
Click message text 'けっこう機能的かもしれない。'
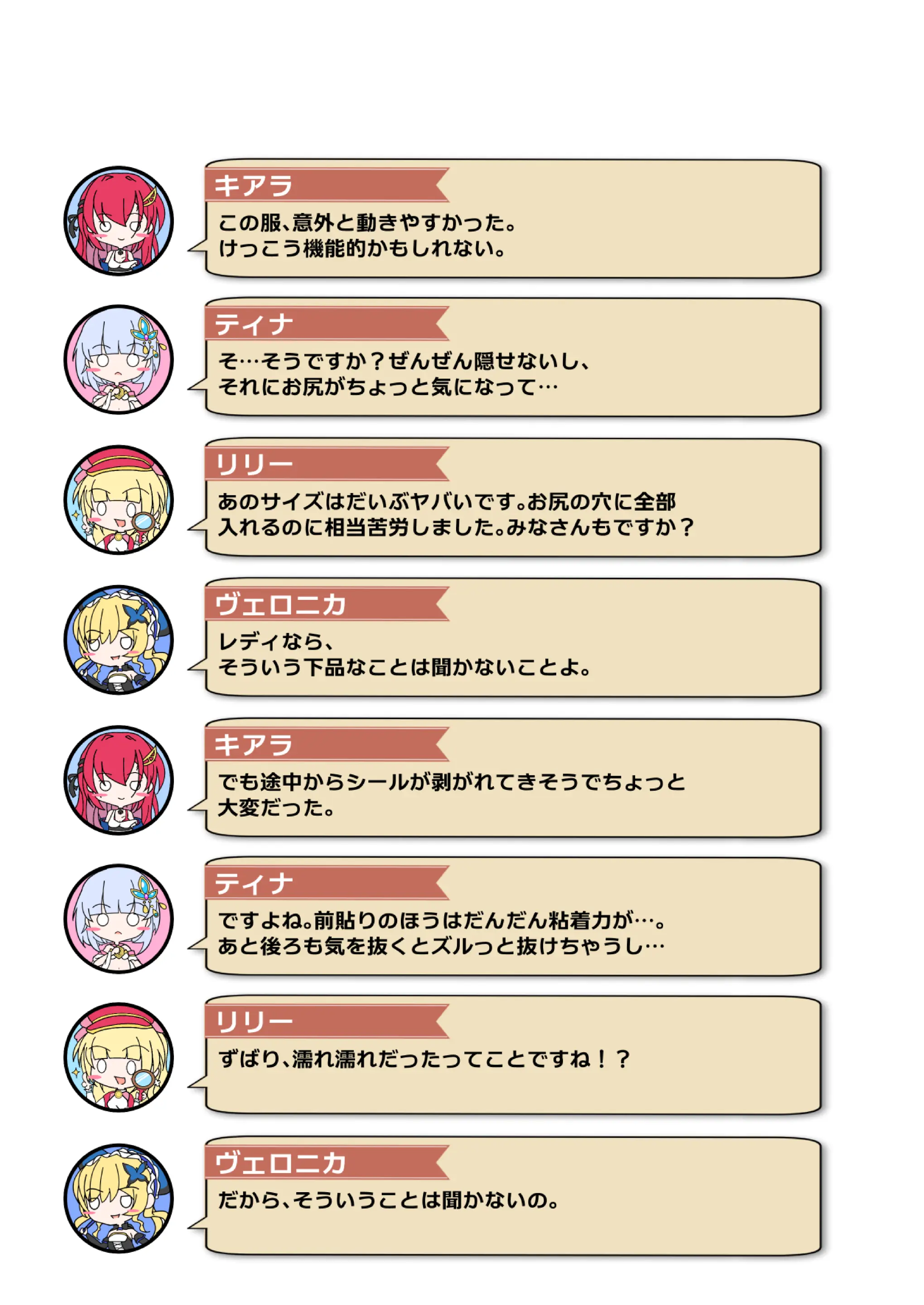click(362, 249)
